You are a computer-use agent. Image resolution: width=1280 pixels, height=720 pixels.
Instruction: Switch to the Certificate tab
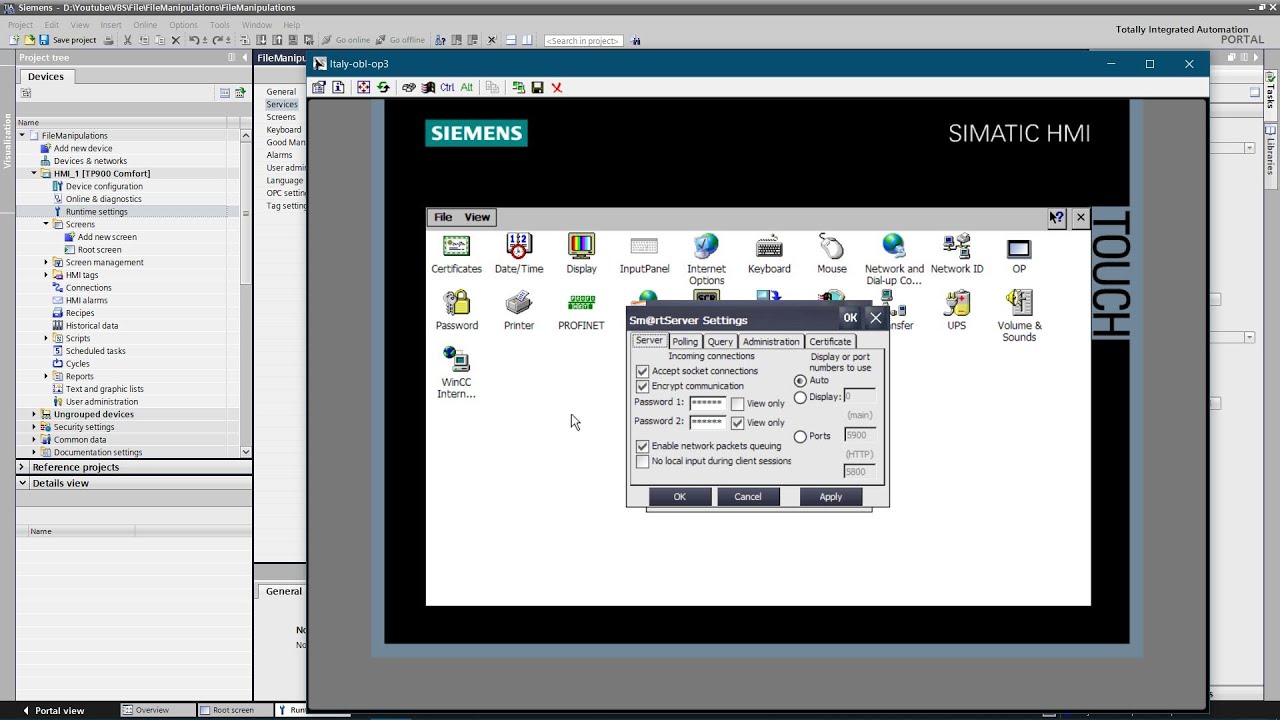click(x=830, y=342)
